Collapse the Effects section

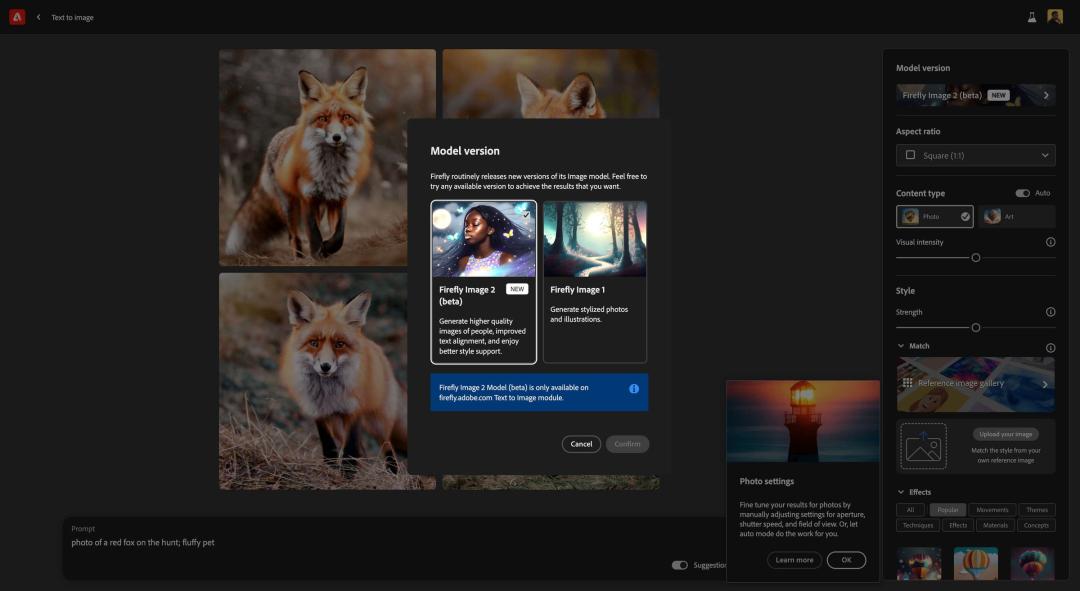[901, 492]
